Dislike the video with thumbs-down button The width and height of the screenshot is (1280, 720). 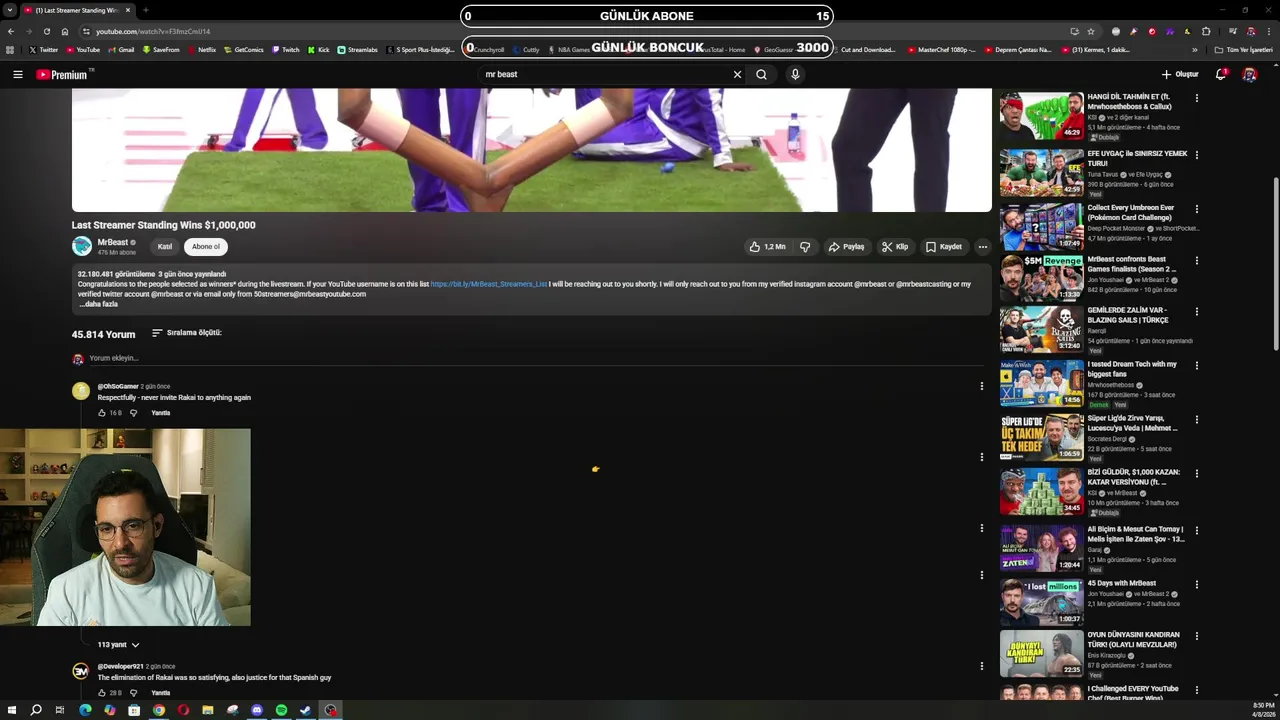(x=805, y=246)
